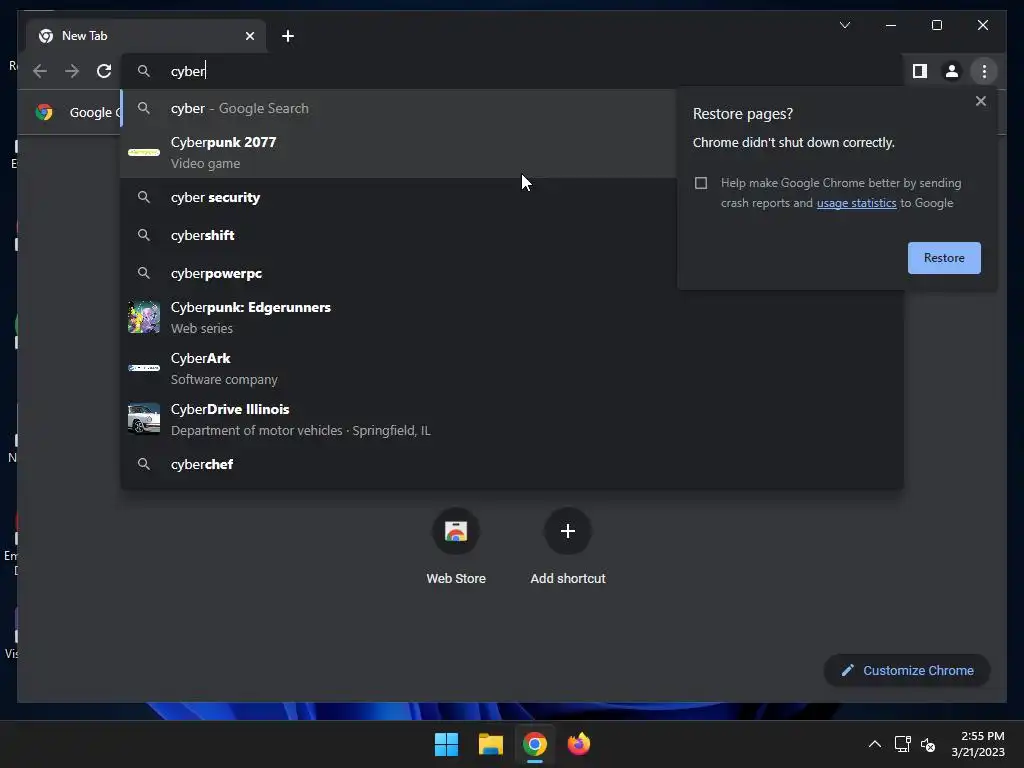The height and width of the screenshot is (768, 1024).
Task: Close the New Tab tab
Action: (x=249, y=36)
